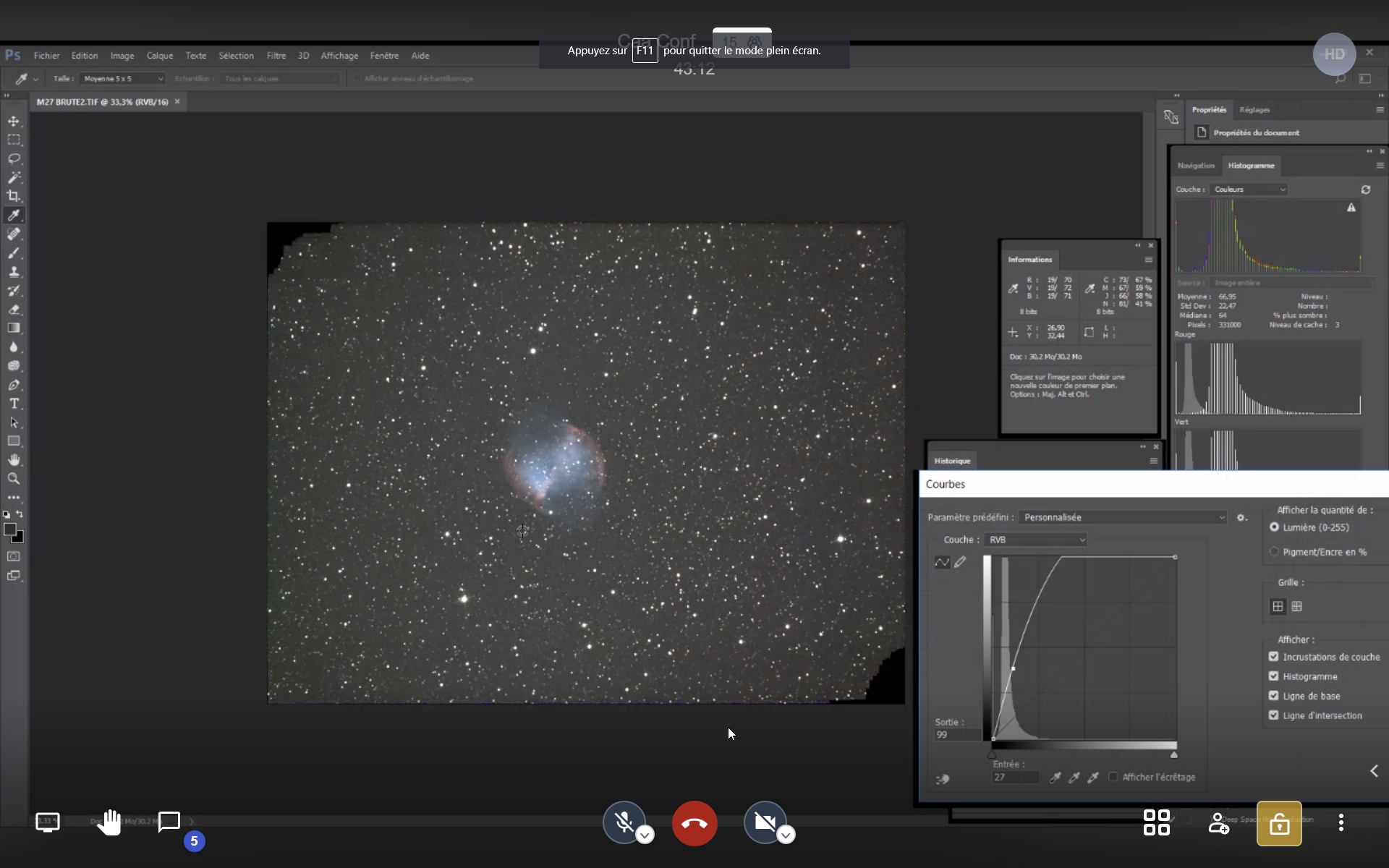Screen dimensions: 1389x868
Task: Toggle Ligne de base checkbox
Action: 1273,696
